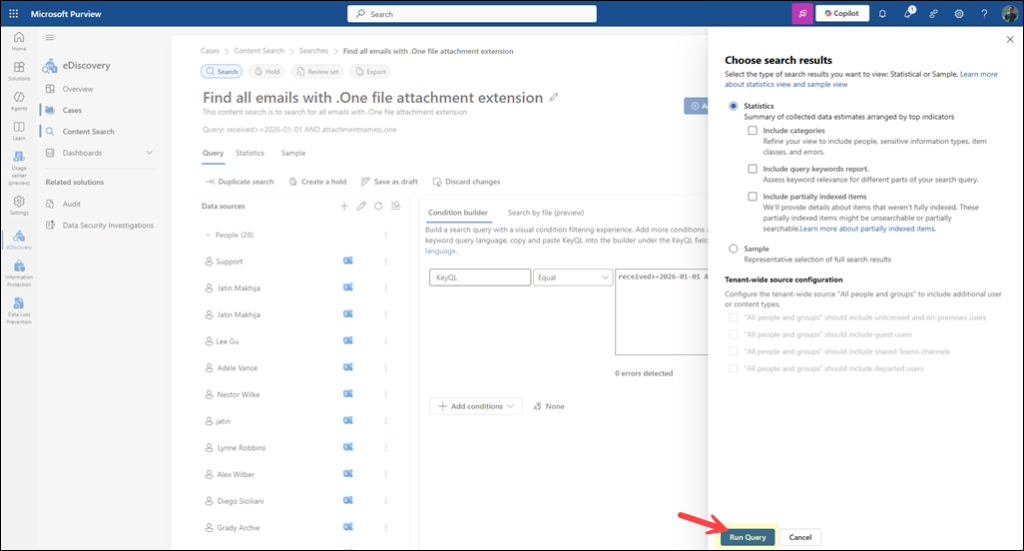Switch to the Query tab

(213, 153)
